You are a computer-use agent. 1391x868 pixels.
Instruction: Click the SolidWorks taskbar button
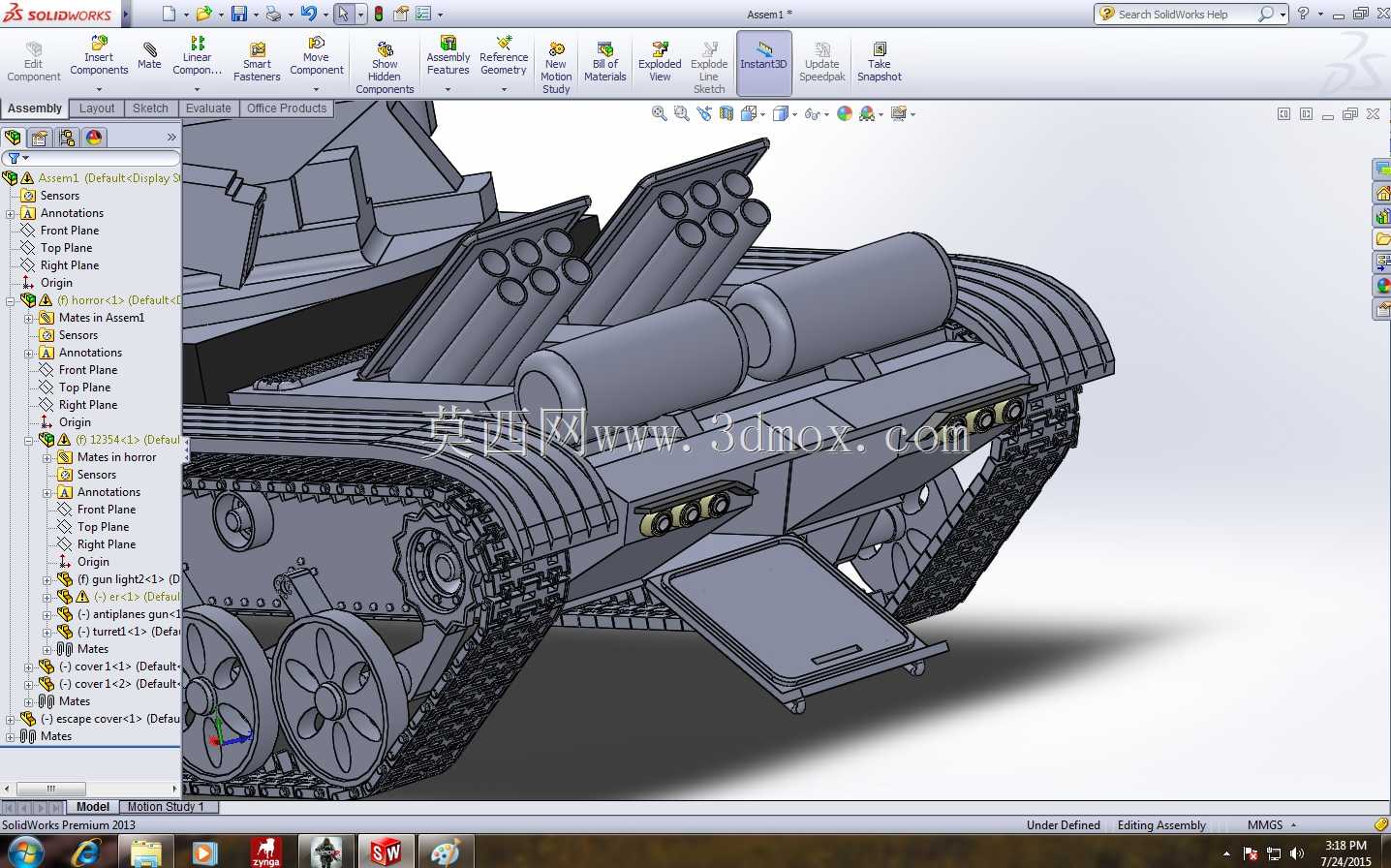386,852
